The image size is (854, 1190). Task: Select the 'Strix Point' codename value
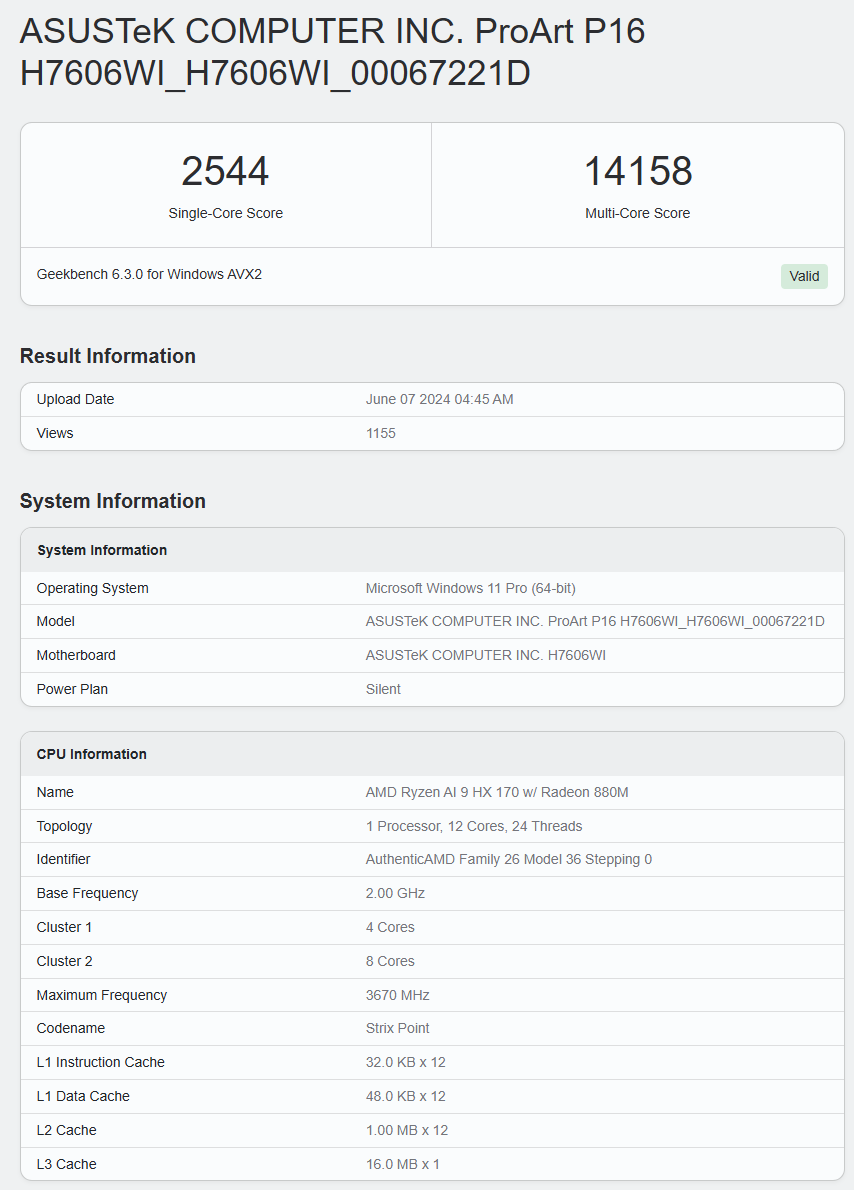[398, 1028]
